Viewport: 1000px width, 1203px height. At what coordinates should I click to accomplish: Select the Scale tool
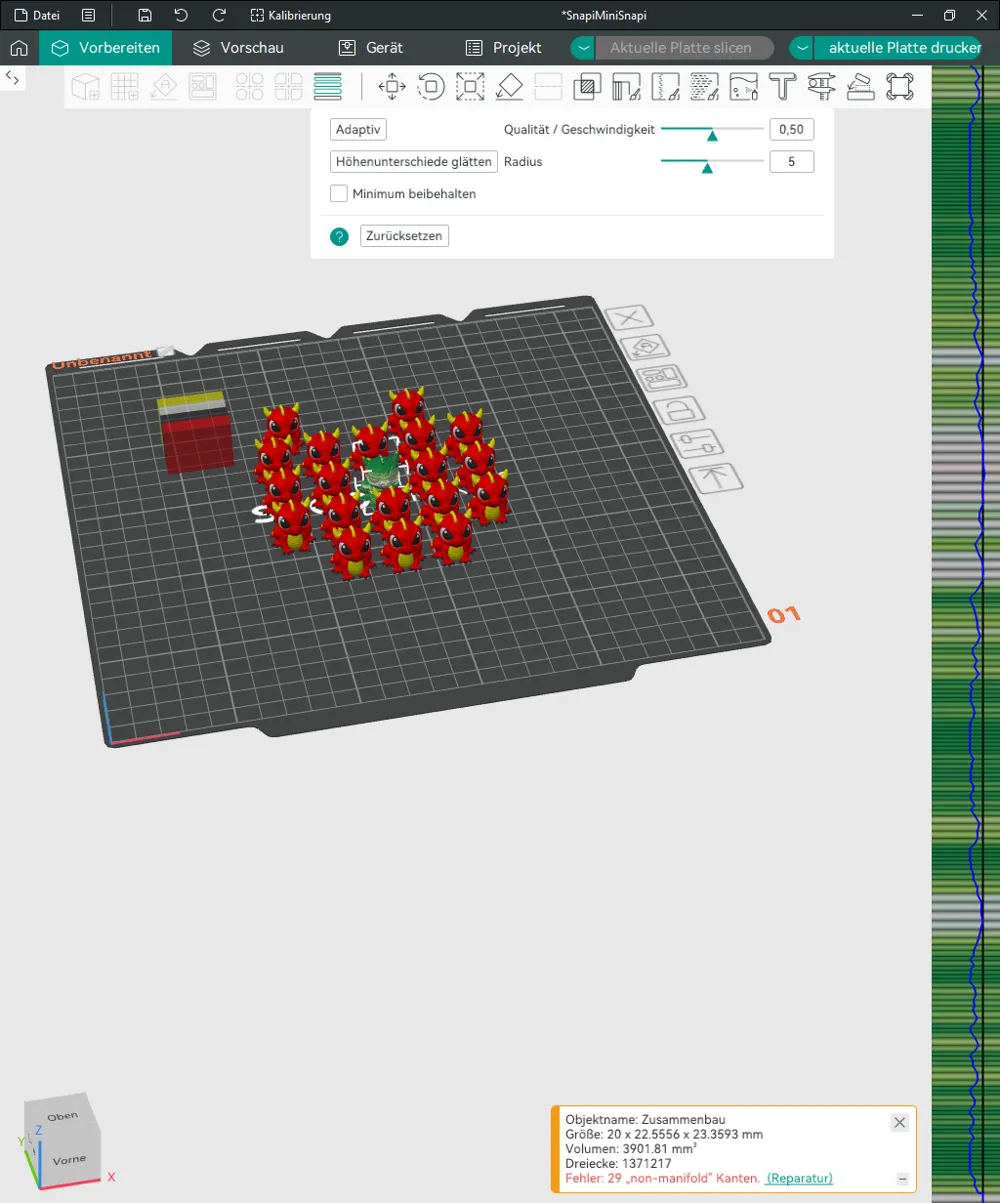[470, 87]
